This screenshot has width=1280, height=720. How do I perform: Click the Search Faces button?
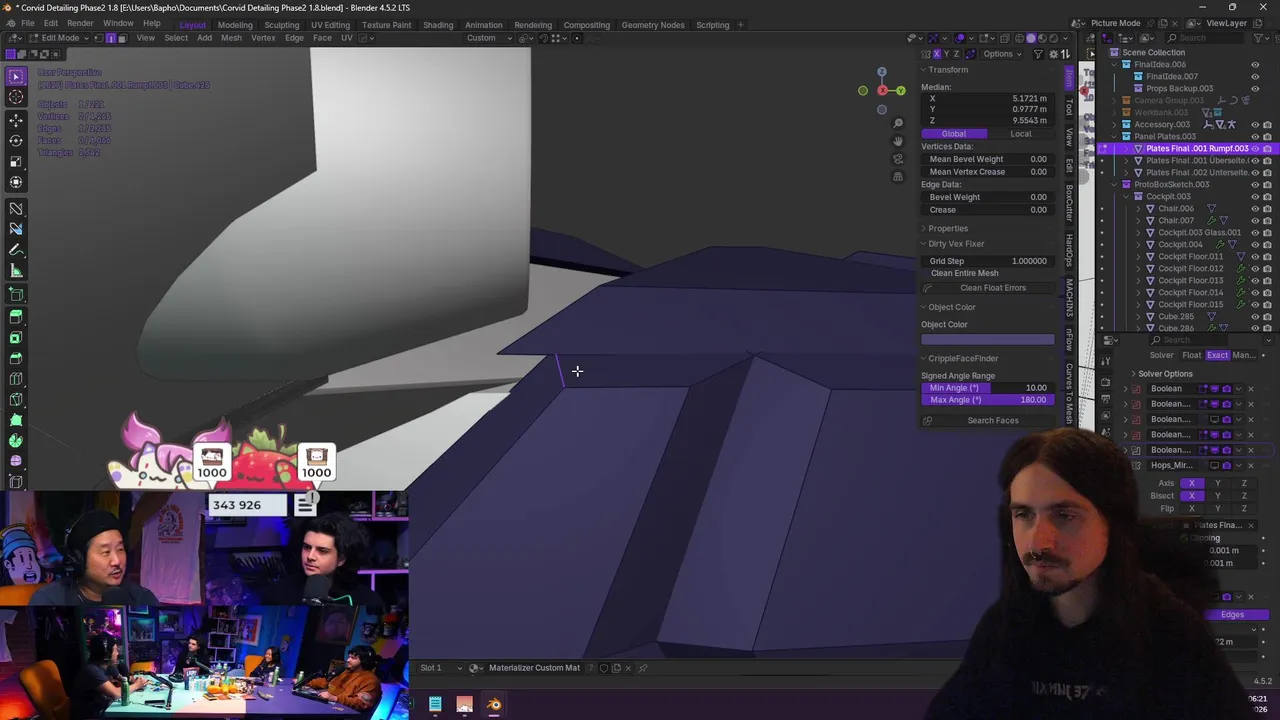pos(987,420)
